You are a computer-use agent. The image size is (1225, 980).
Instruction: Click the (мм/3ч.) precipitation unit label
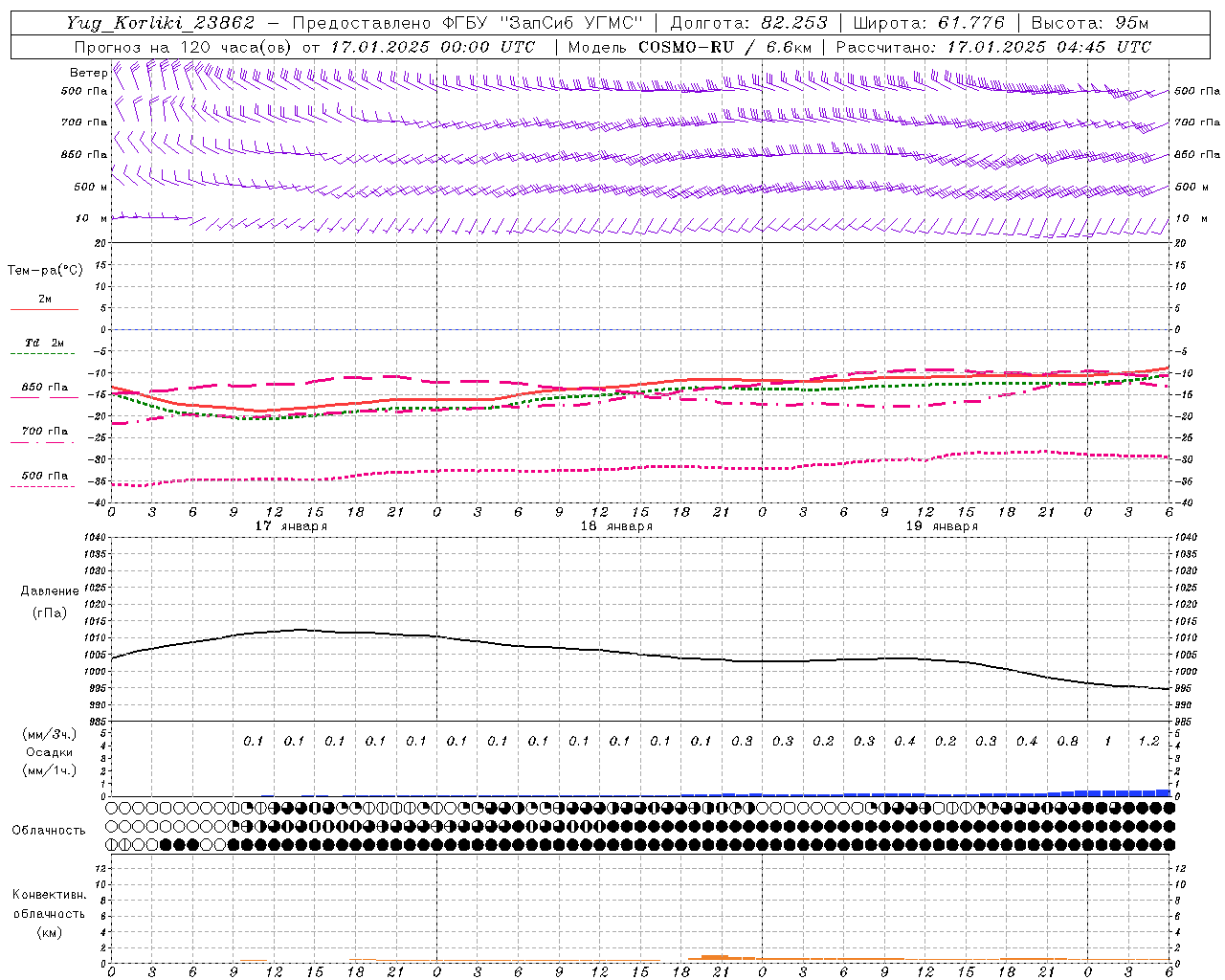50,734
